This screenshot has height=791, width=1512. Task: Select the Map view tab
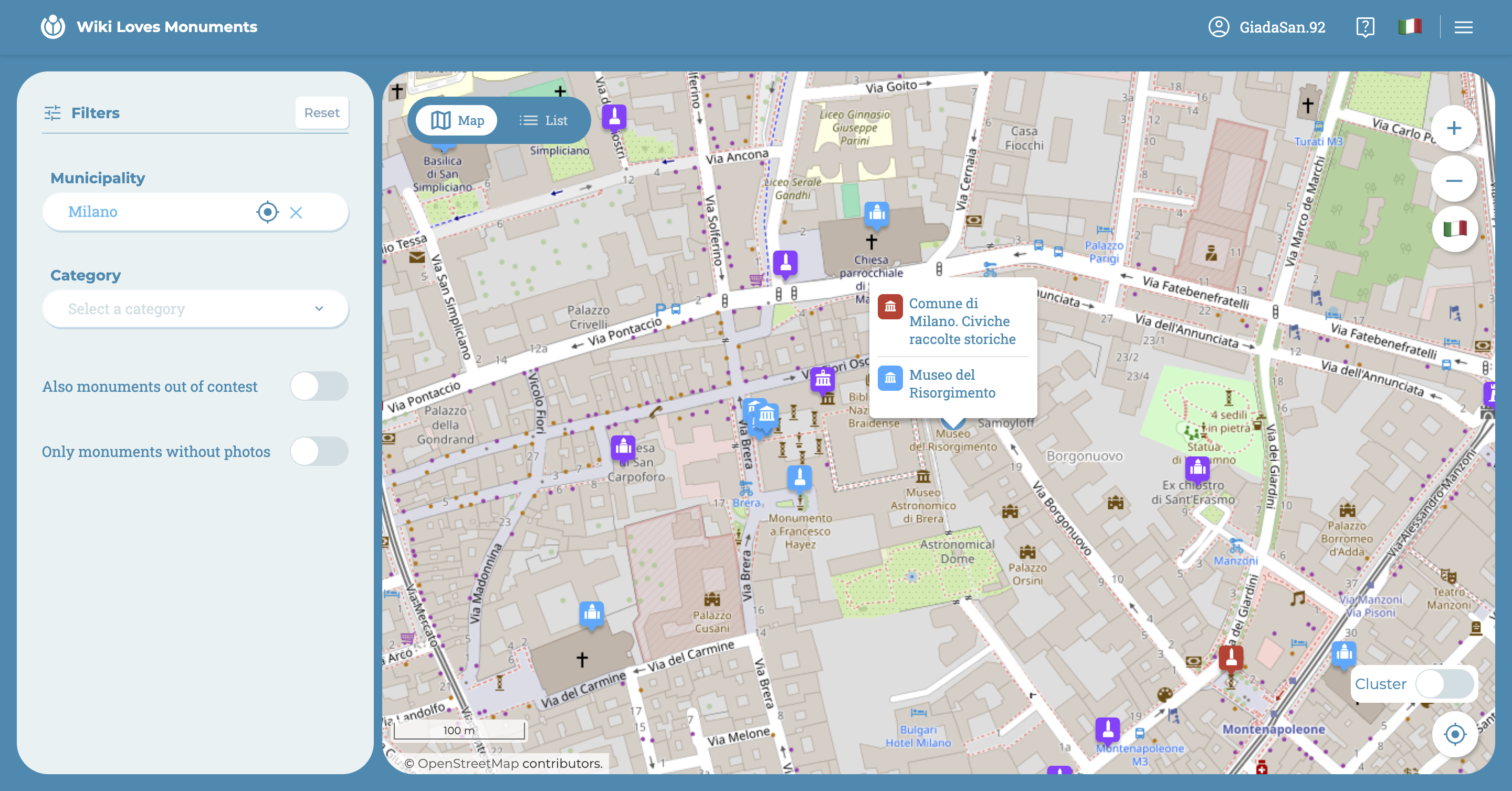pos(457,120)
